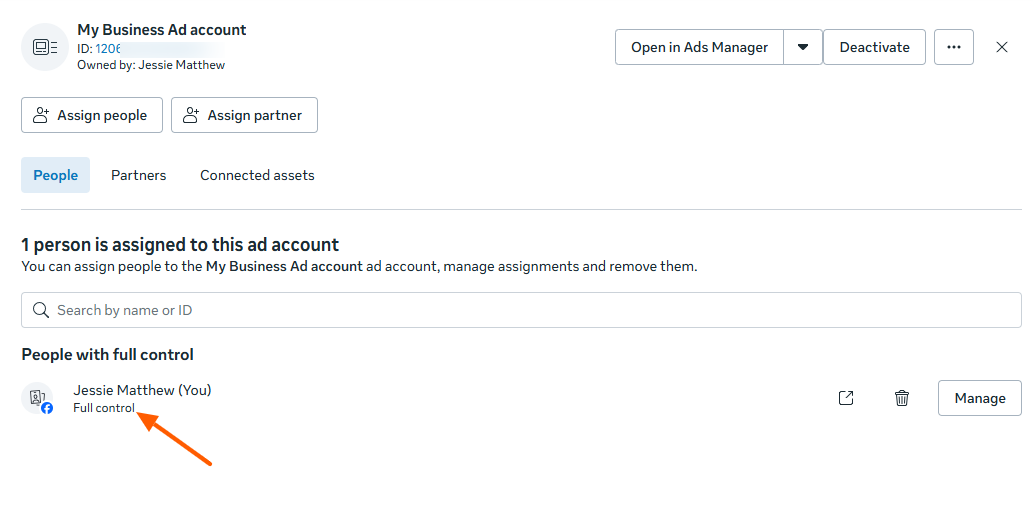The width and height of the screenshot is (1033, 505).
Task: Click the Deactivate button
Action: 874,47
